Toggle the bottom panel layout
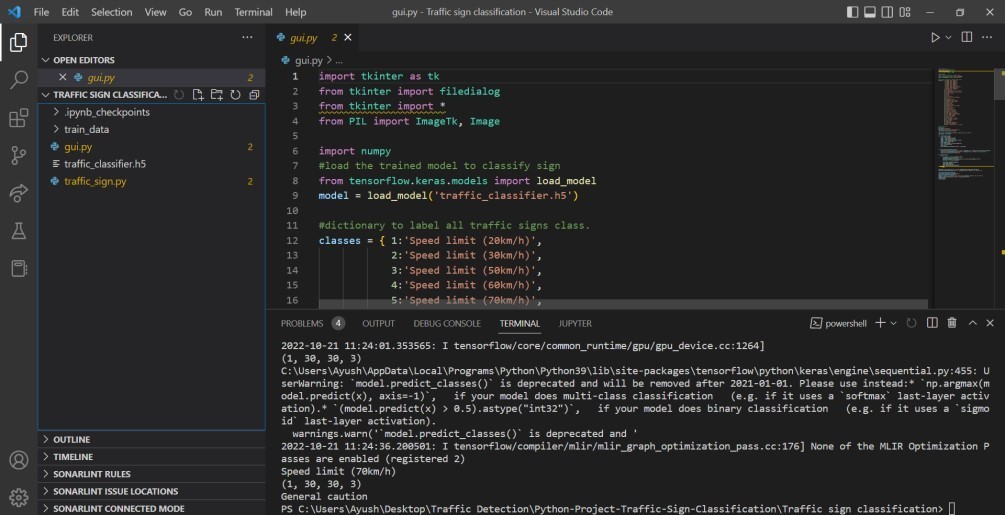This screenshot has width=1005, height=515. coord(870,12)
